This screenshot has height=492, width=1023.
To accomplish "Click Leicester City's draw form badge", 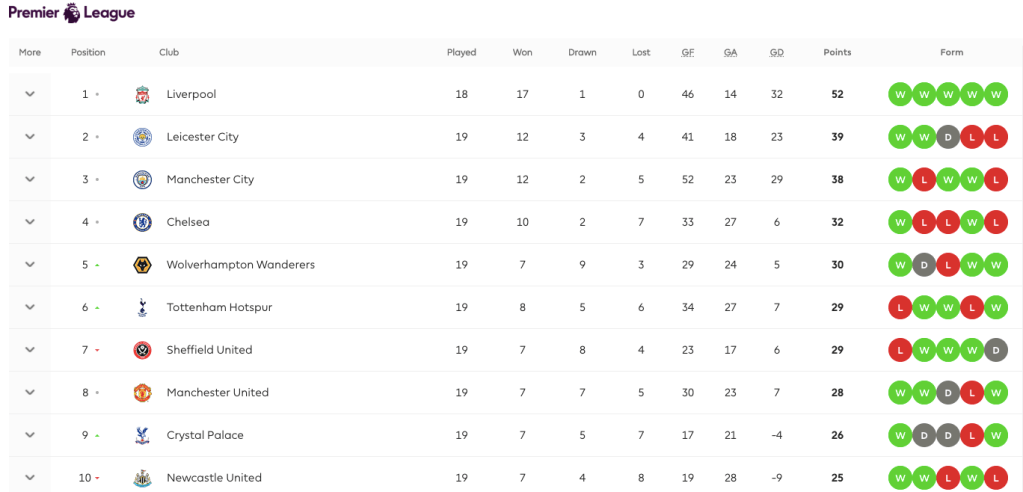I will (x=947, y=137).
